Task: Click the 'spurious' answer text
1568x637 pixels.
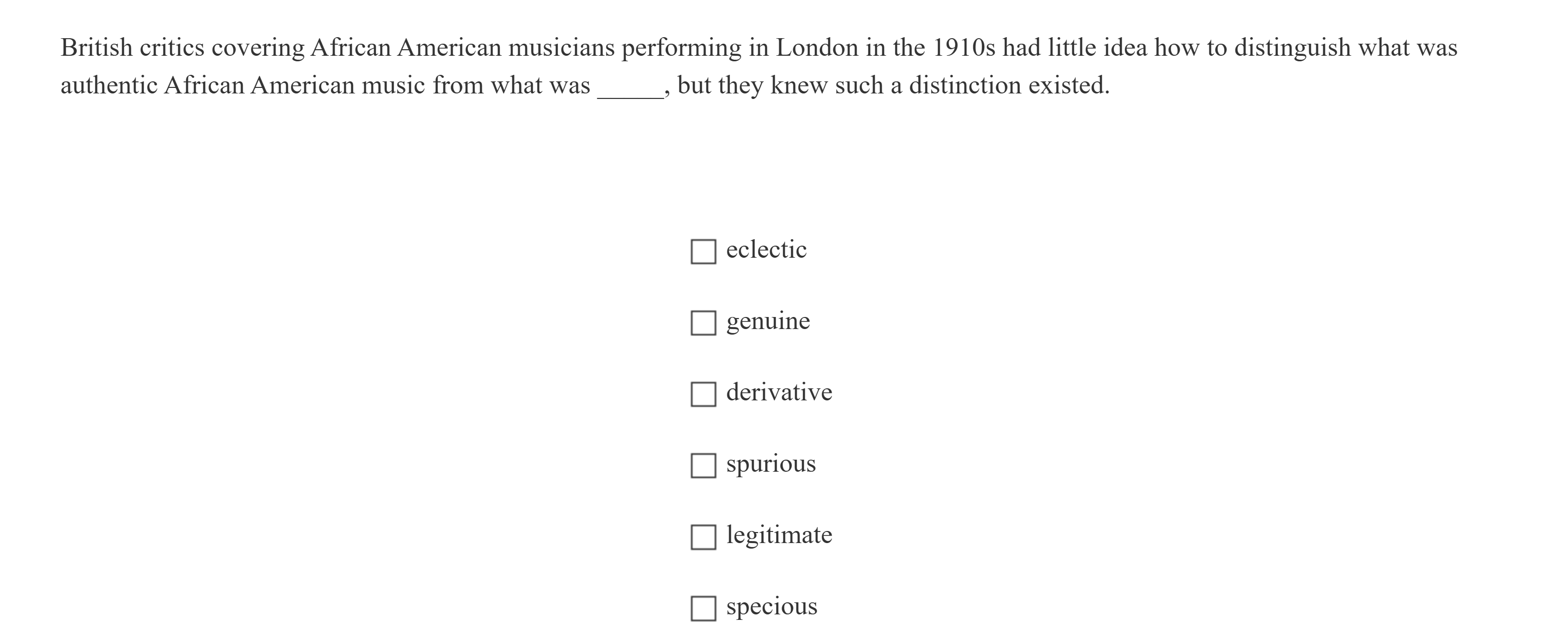Action: click(771, 464)
